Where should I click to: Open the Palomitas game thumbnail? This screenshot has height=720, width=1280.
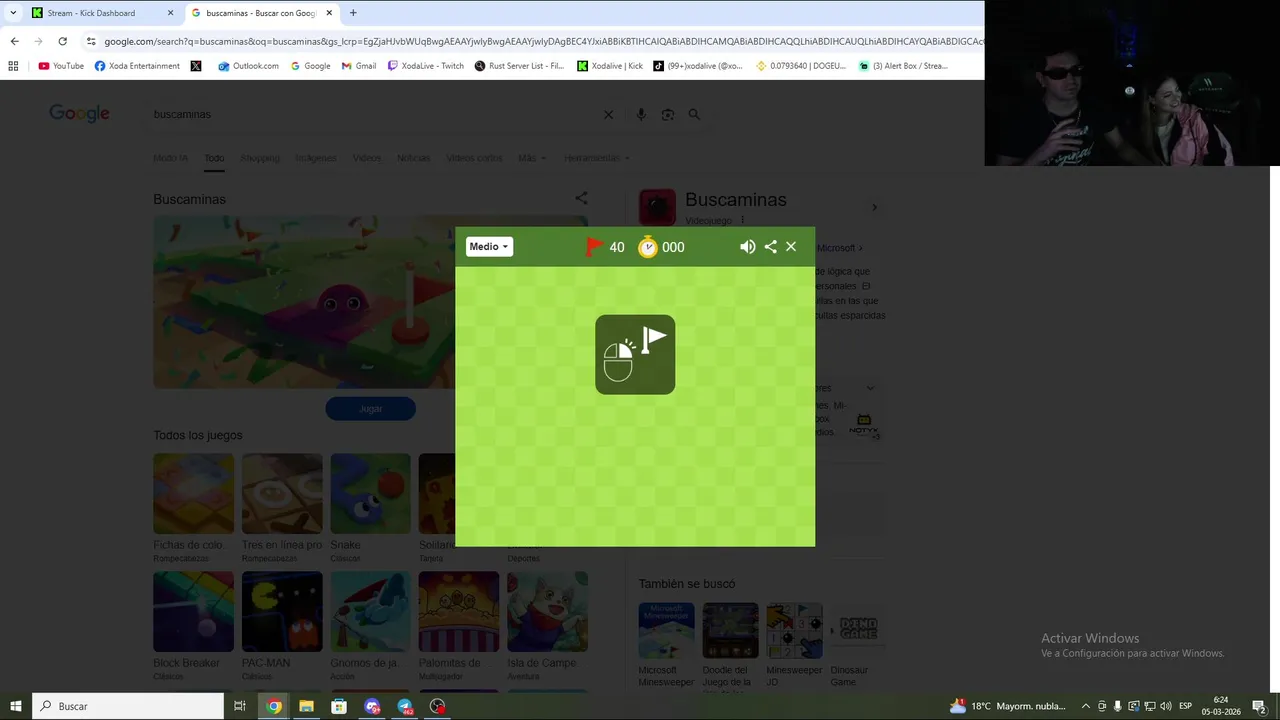[459, 611]
